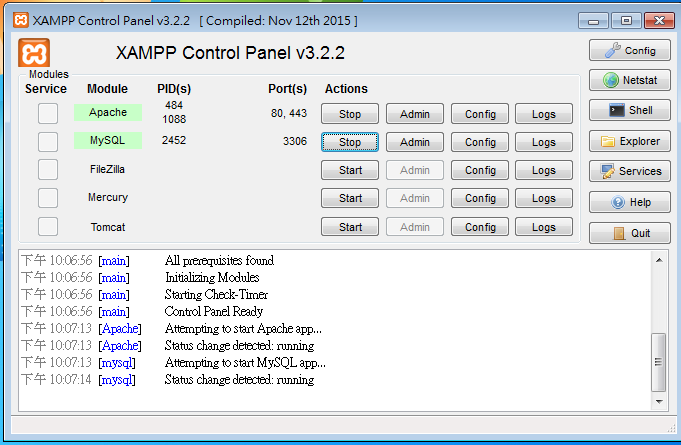View FileZilla Logs
Image resolution: width=681 pixels, height=445 pixels.
coord(544,170)
